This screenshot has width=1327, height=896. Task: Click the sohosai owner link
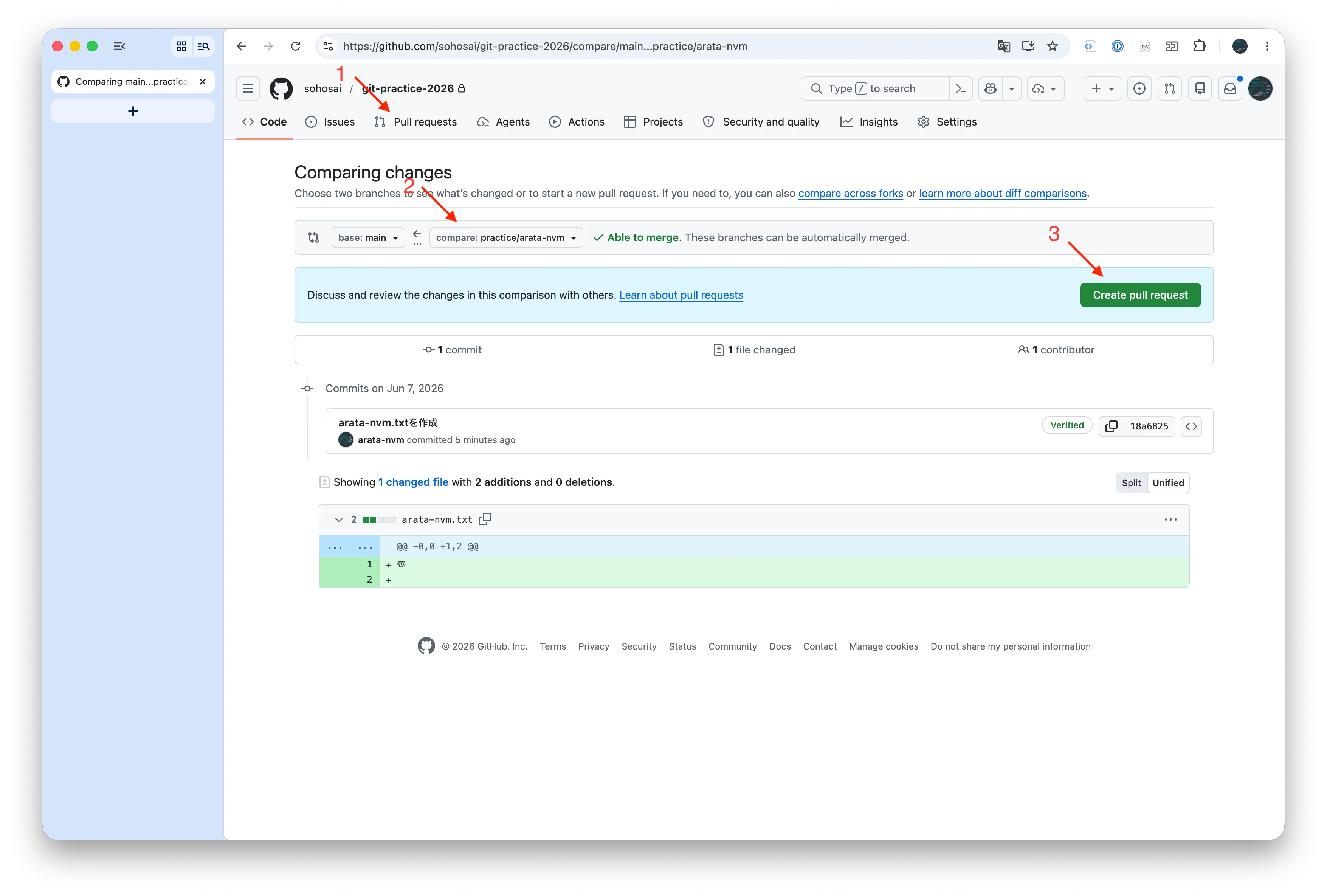click(322, 88)
